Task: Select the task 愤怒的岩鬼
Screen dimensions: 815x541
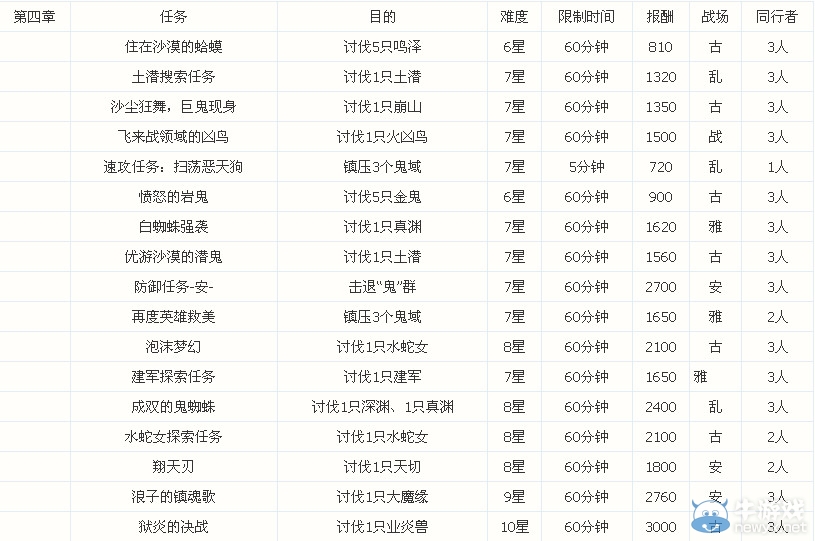Action: tap(173, 197)
